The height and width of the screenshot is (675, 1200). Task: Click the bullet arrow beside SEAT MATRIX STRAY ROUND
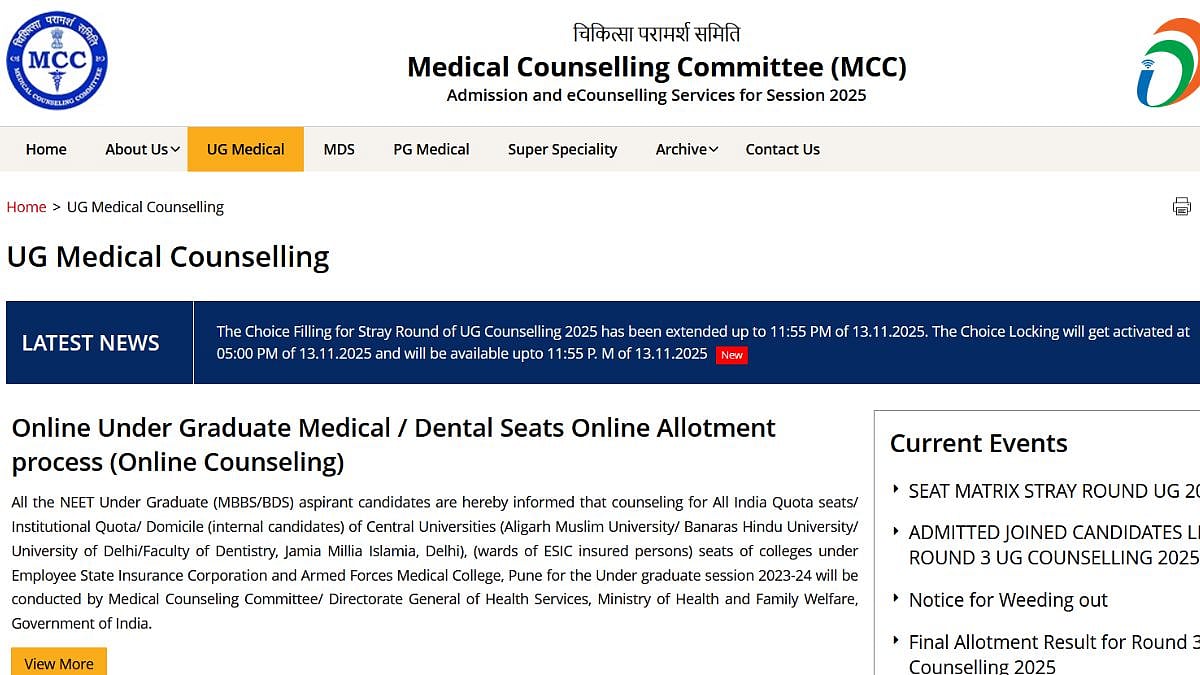895,489
